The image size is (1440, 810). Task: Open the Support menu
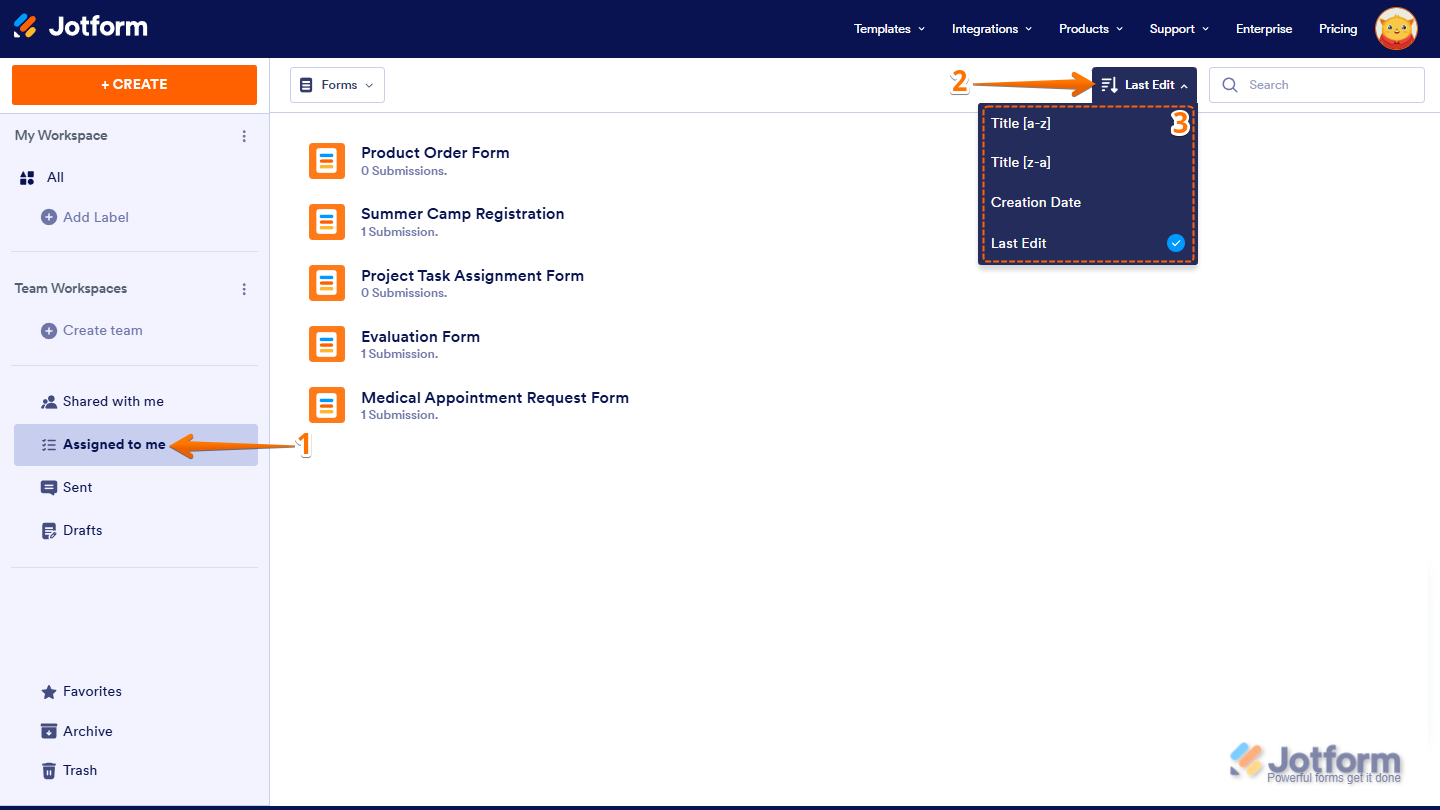point(1178,28)
